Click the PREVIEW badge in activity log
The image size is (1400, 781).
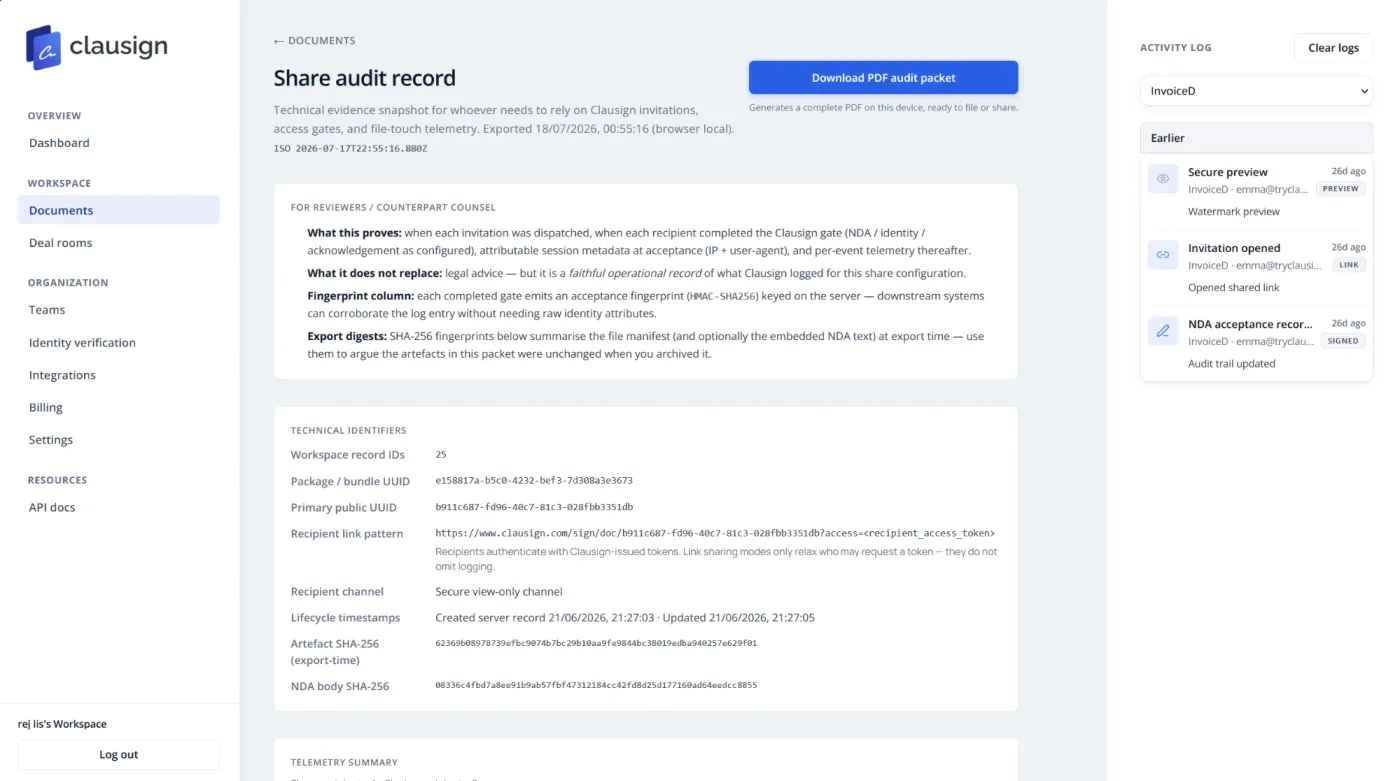coord(1341,189)
